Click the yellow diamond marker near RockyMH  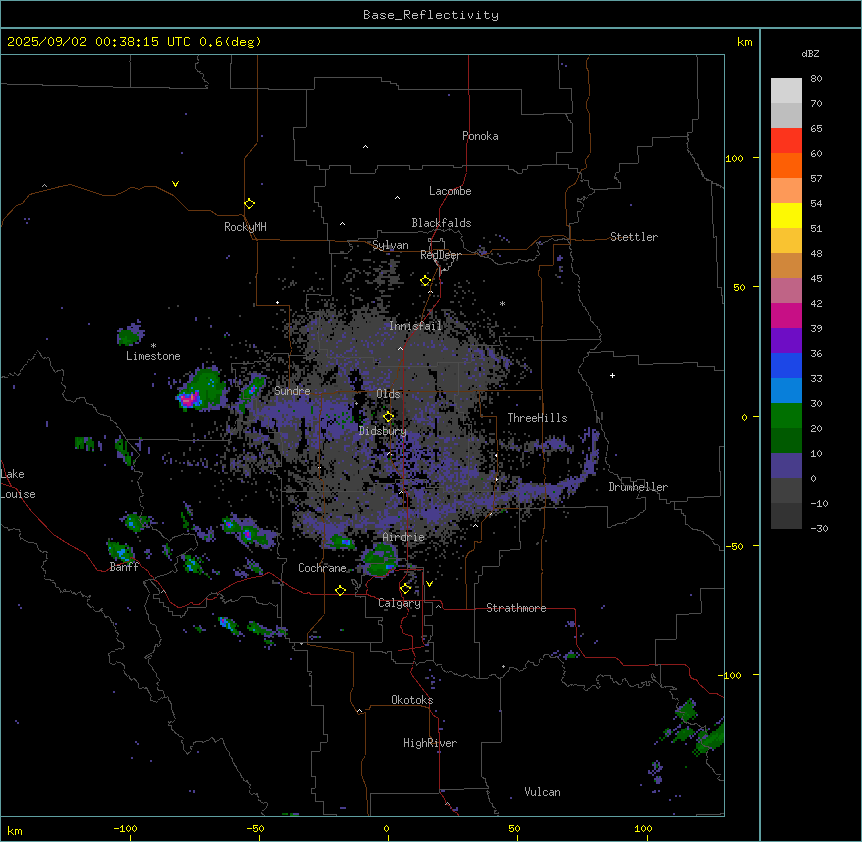(249, 204)
